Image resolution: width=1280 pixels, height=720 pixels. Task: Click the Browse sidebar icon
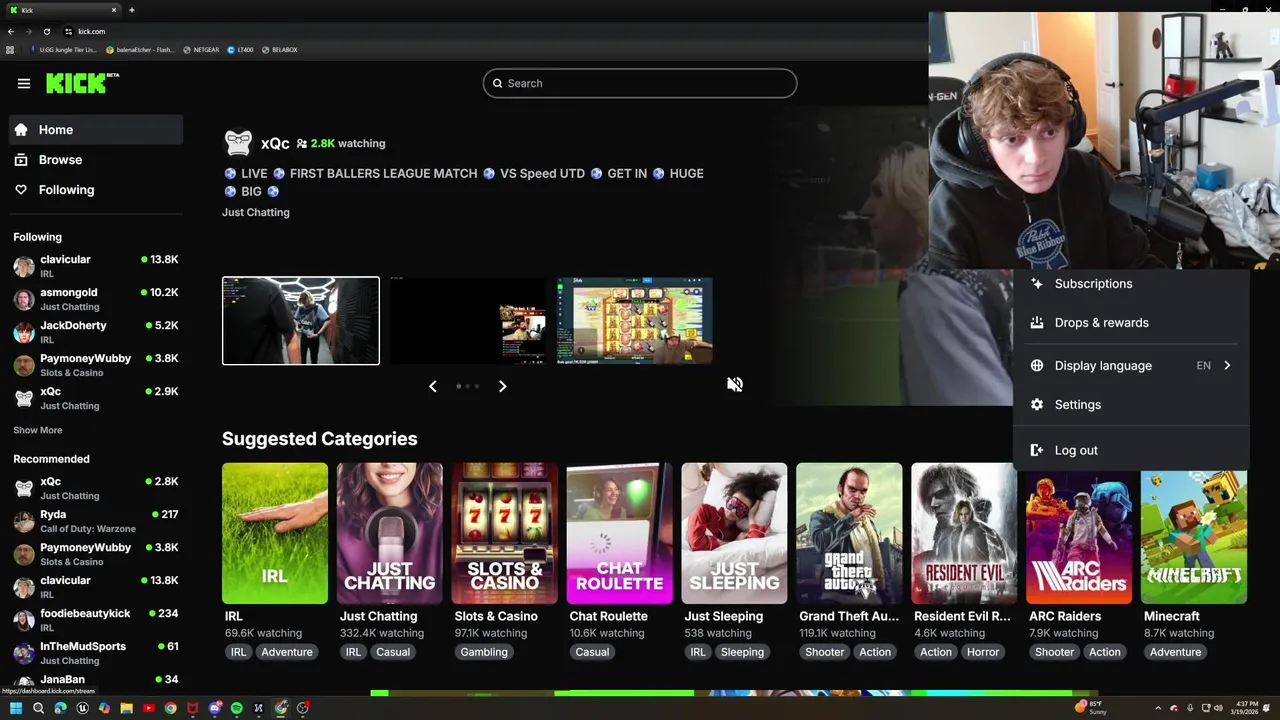click(21, 160)
